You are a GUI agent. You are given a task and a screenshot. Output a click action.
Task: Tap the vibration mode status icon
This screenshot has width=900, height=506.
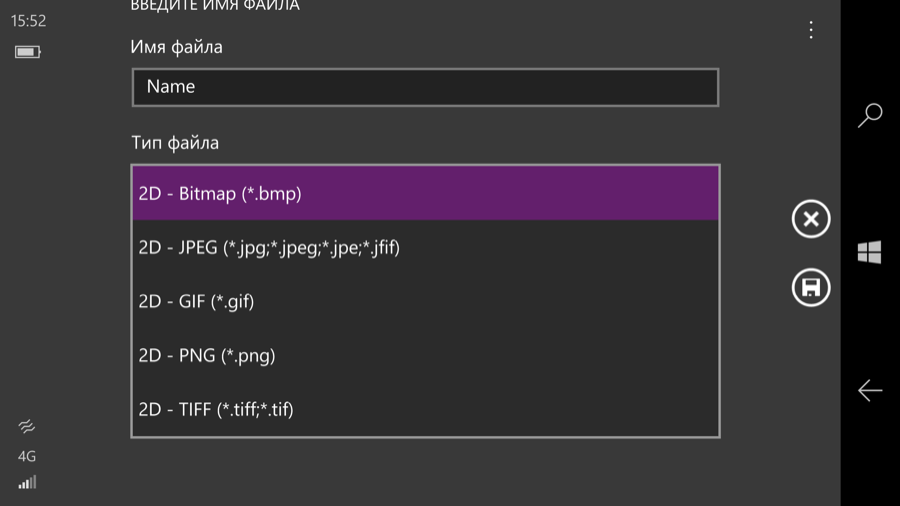coord(26,426)
